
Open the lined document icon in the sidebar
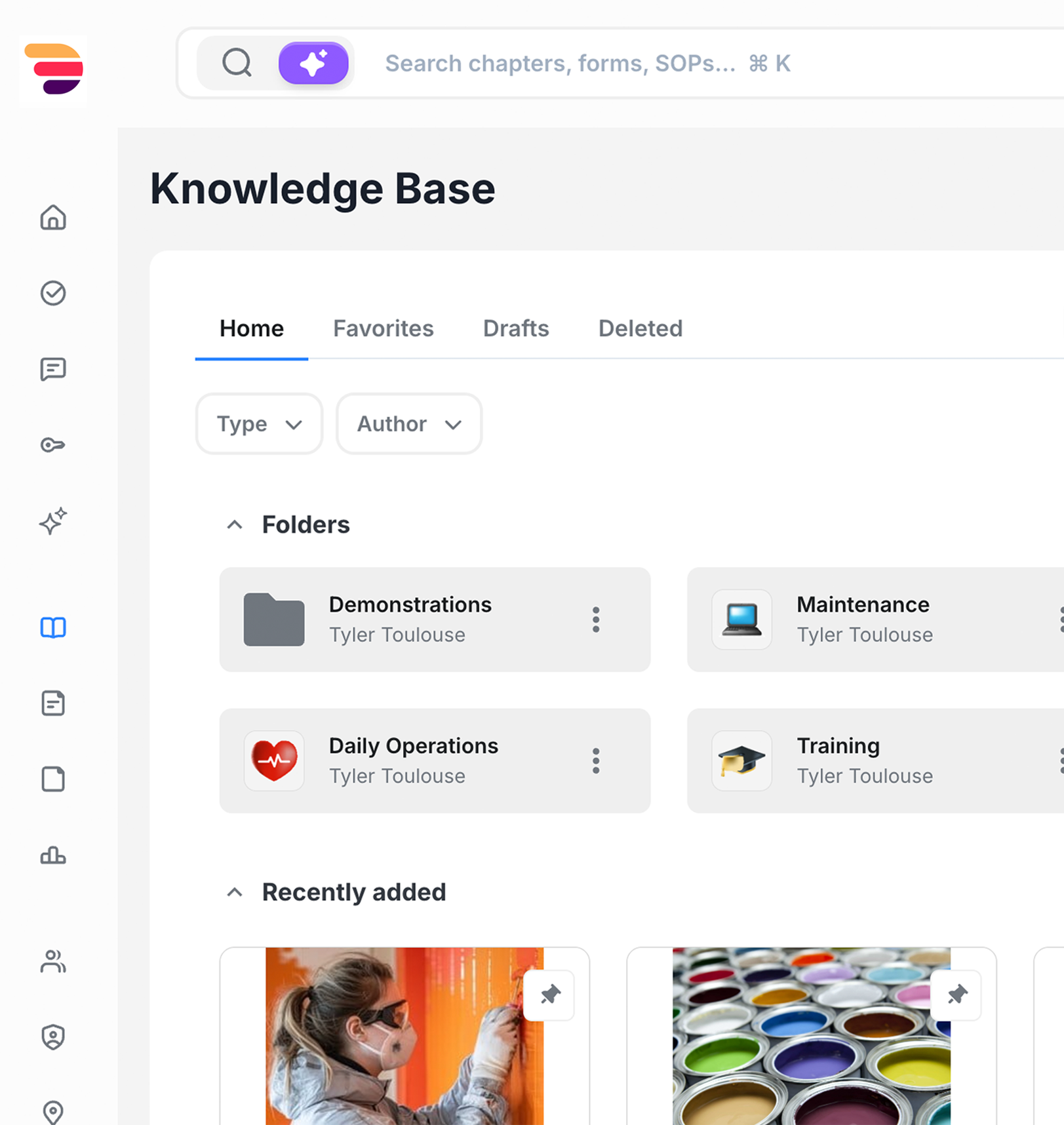point(53,703)
